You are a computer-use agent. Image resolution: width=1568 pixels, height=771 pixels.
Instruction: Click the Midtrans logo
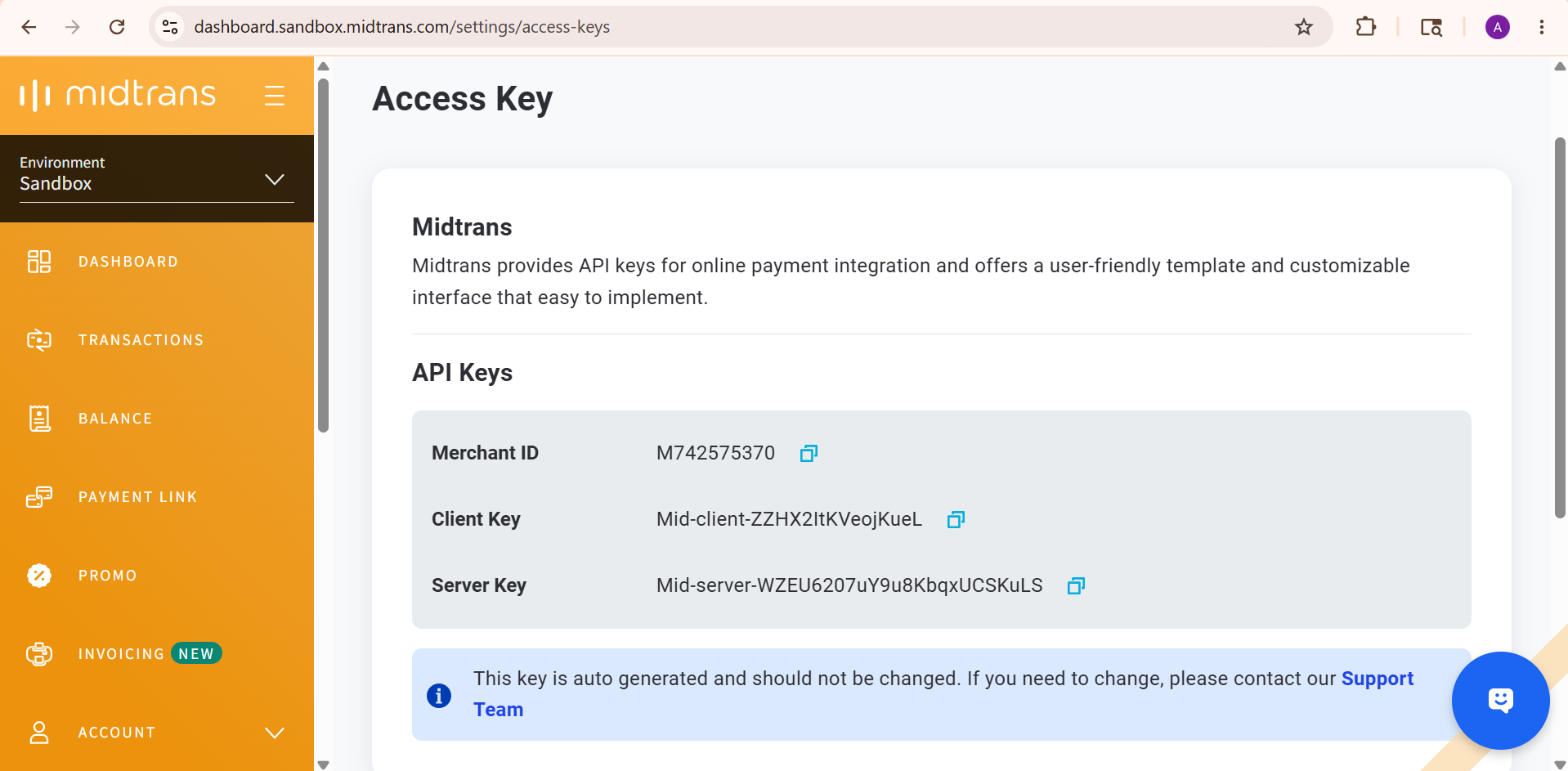(x=118, y=95)
